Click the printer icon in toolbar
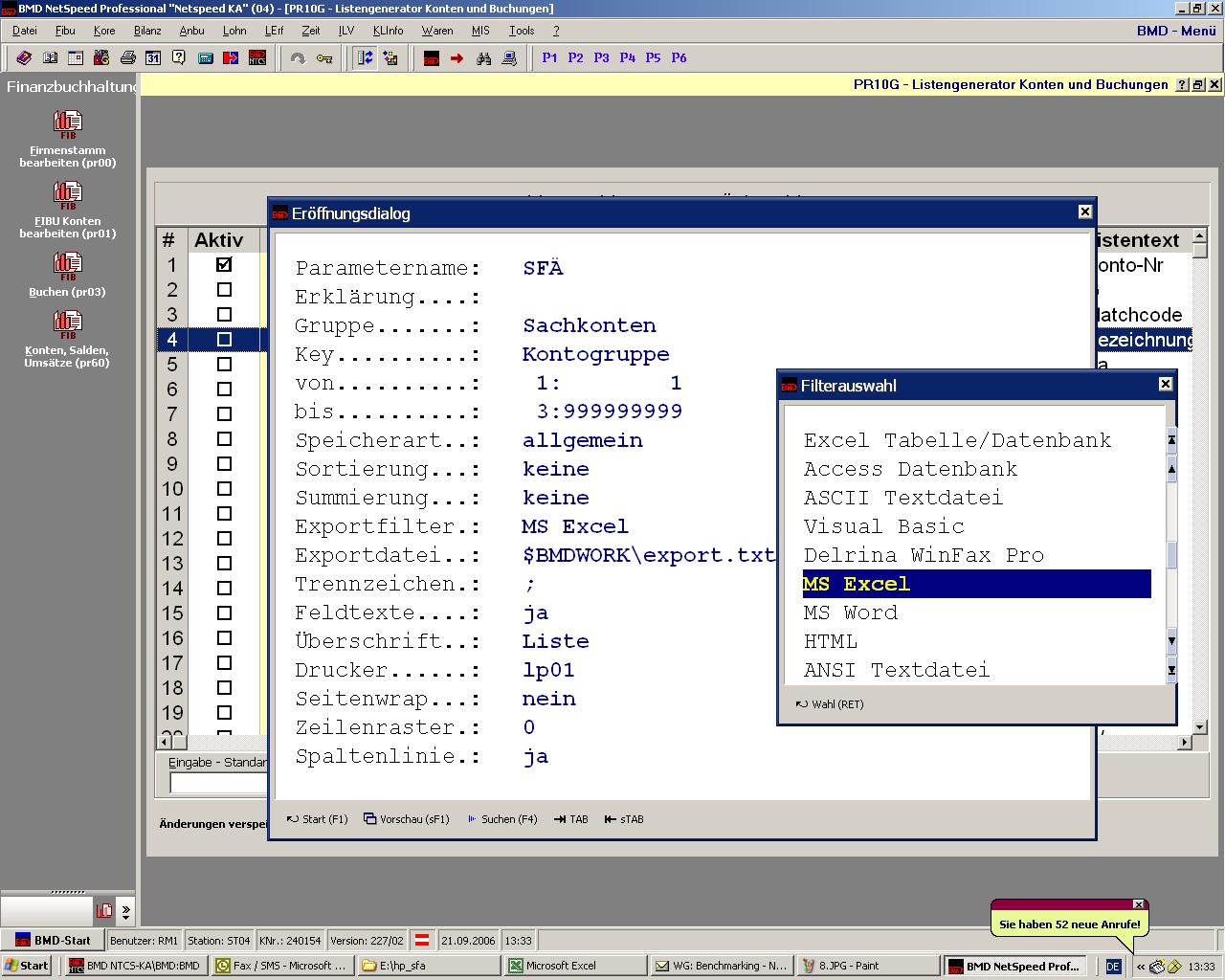 [127, 58]
